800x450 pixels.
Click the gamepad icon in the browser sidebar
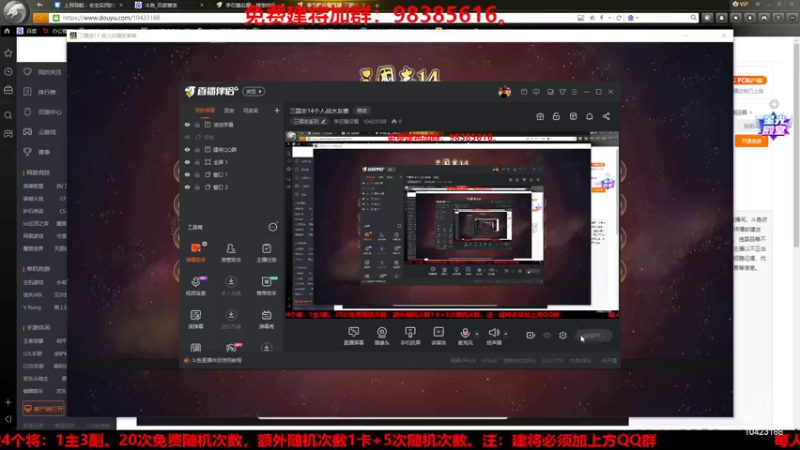pos(8,134)
